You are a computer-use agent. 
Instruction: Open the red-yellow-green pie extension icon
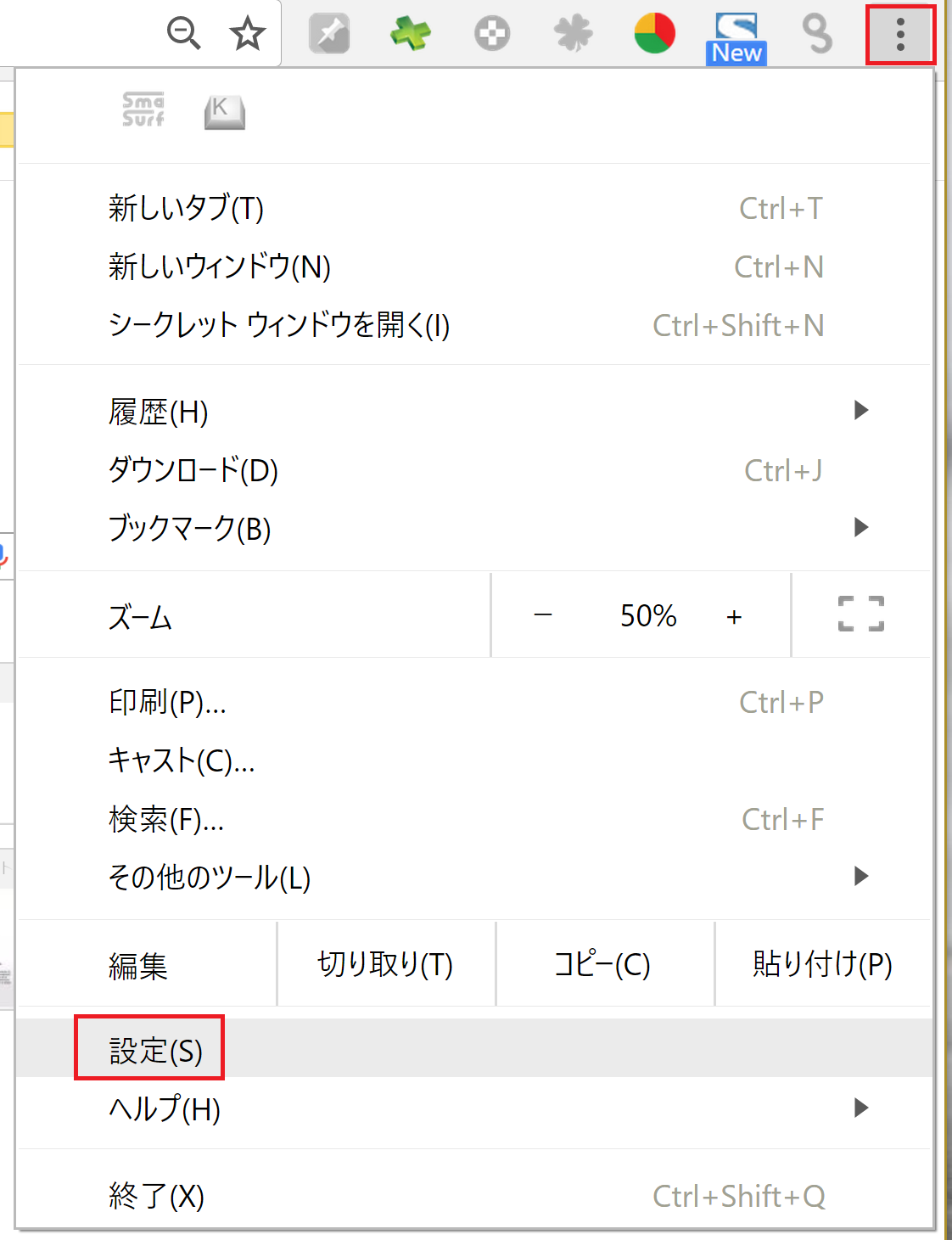(655, 34)
